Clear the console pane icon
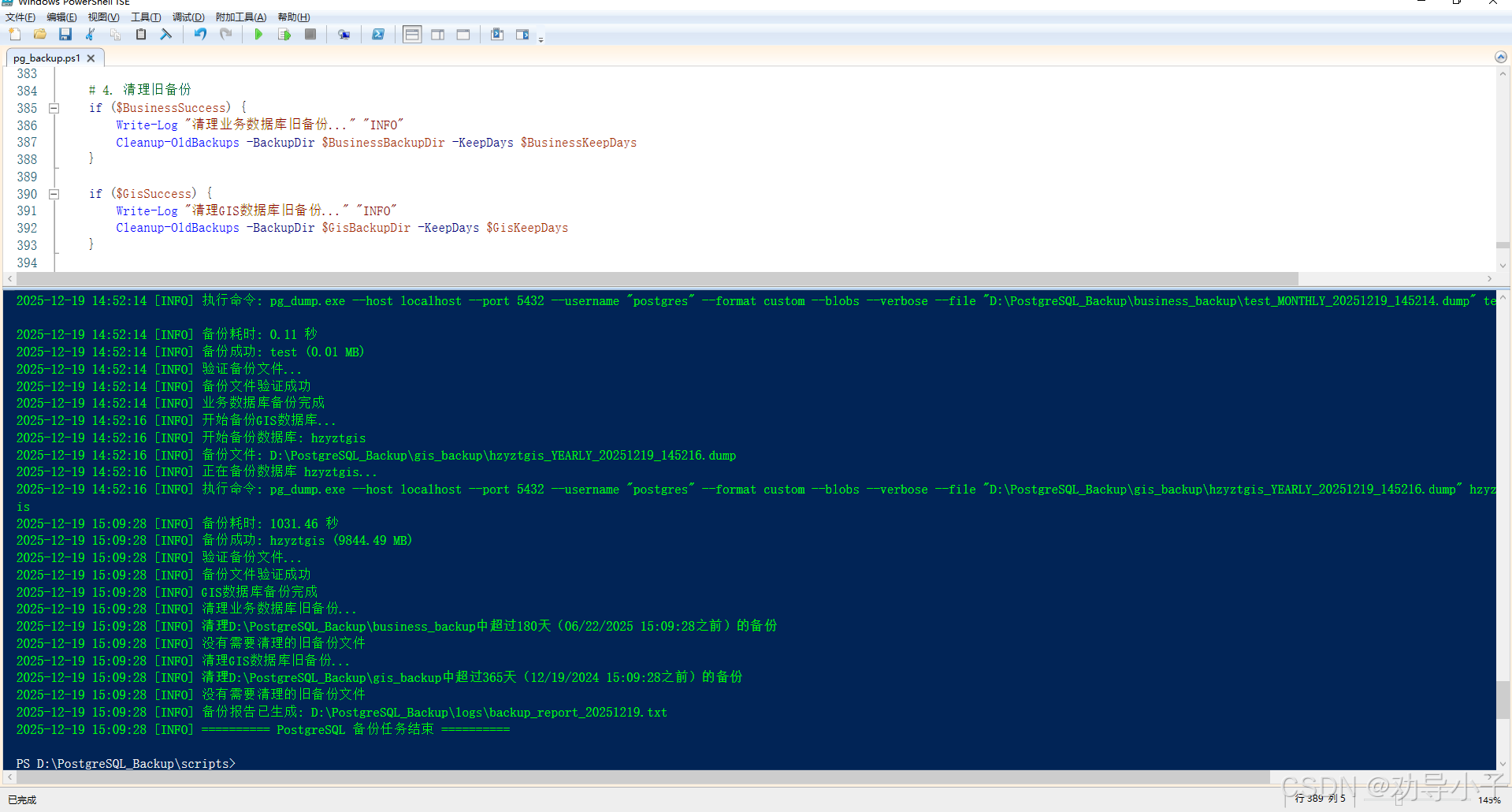Image resolution: width=1512 pixels, height=812 pixels. (166, 34)
